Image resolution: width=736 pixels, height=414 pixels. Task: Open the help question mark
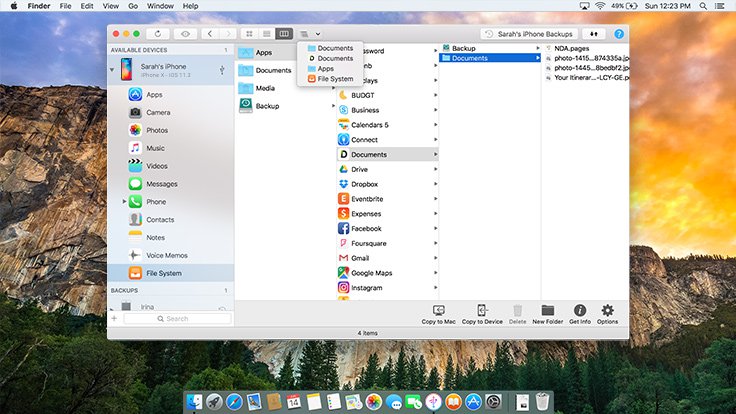tap(619, 34)
